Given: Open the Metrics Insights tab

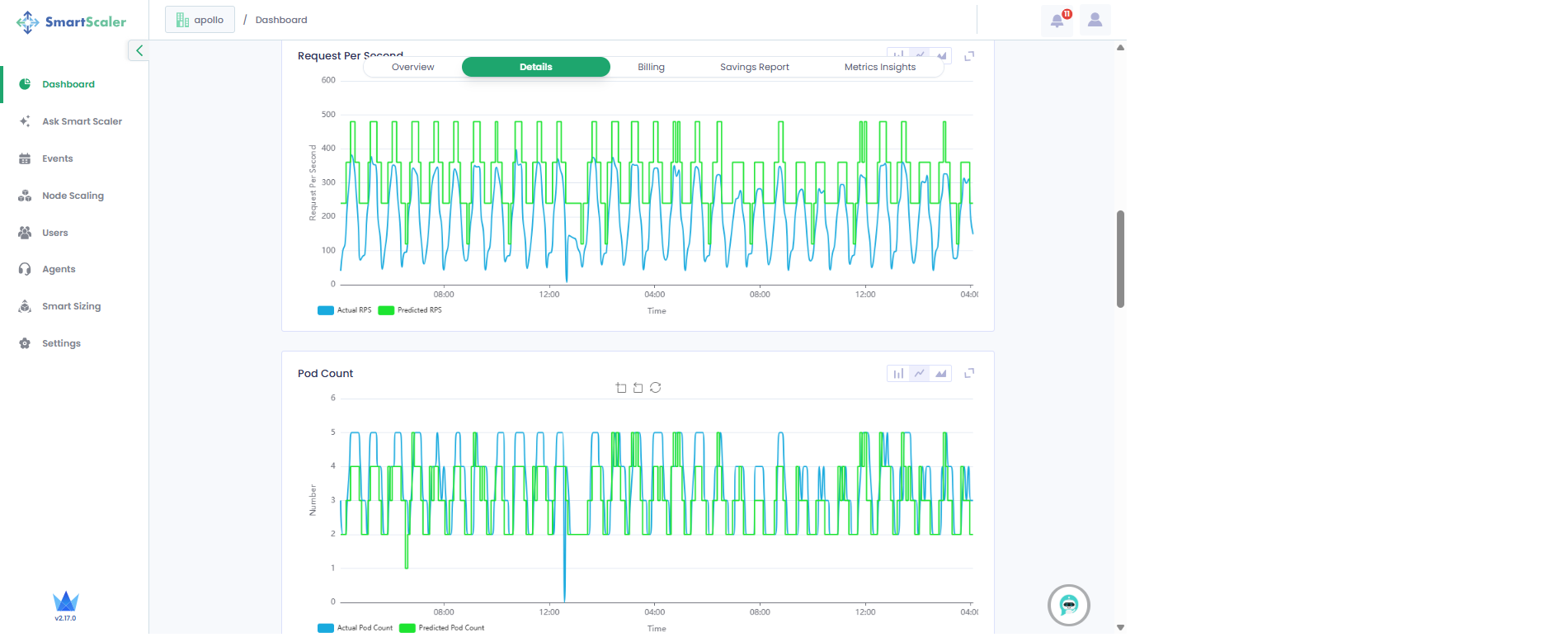Looking at the screenshot, I should 879,68.
